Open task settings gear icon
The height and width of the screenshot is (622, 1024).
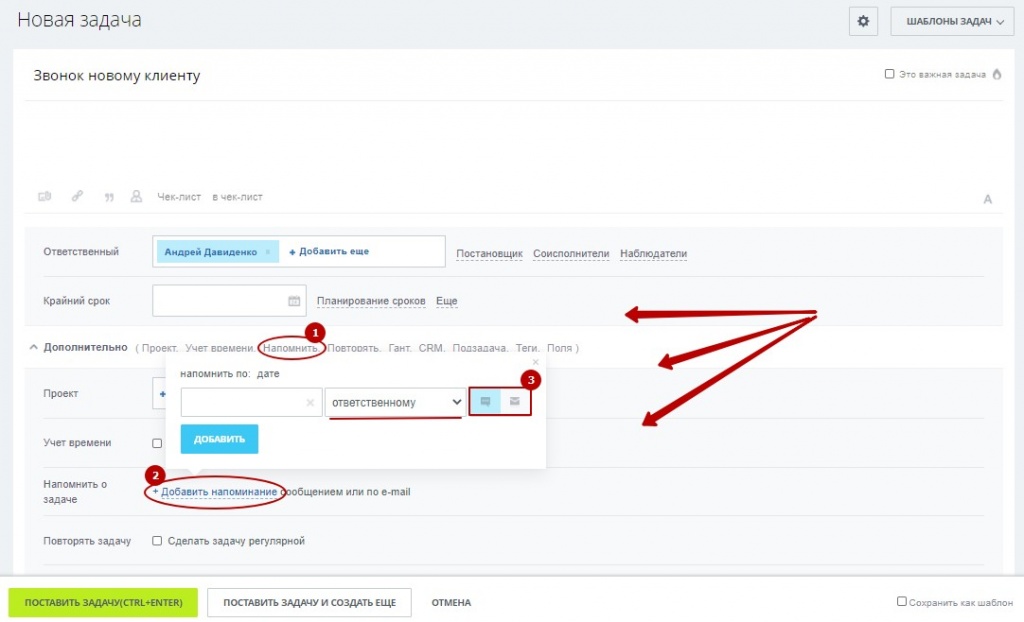pyautogui.click(x=863, y=22)
